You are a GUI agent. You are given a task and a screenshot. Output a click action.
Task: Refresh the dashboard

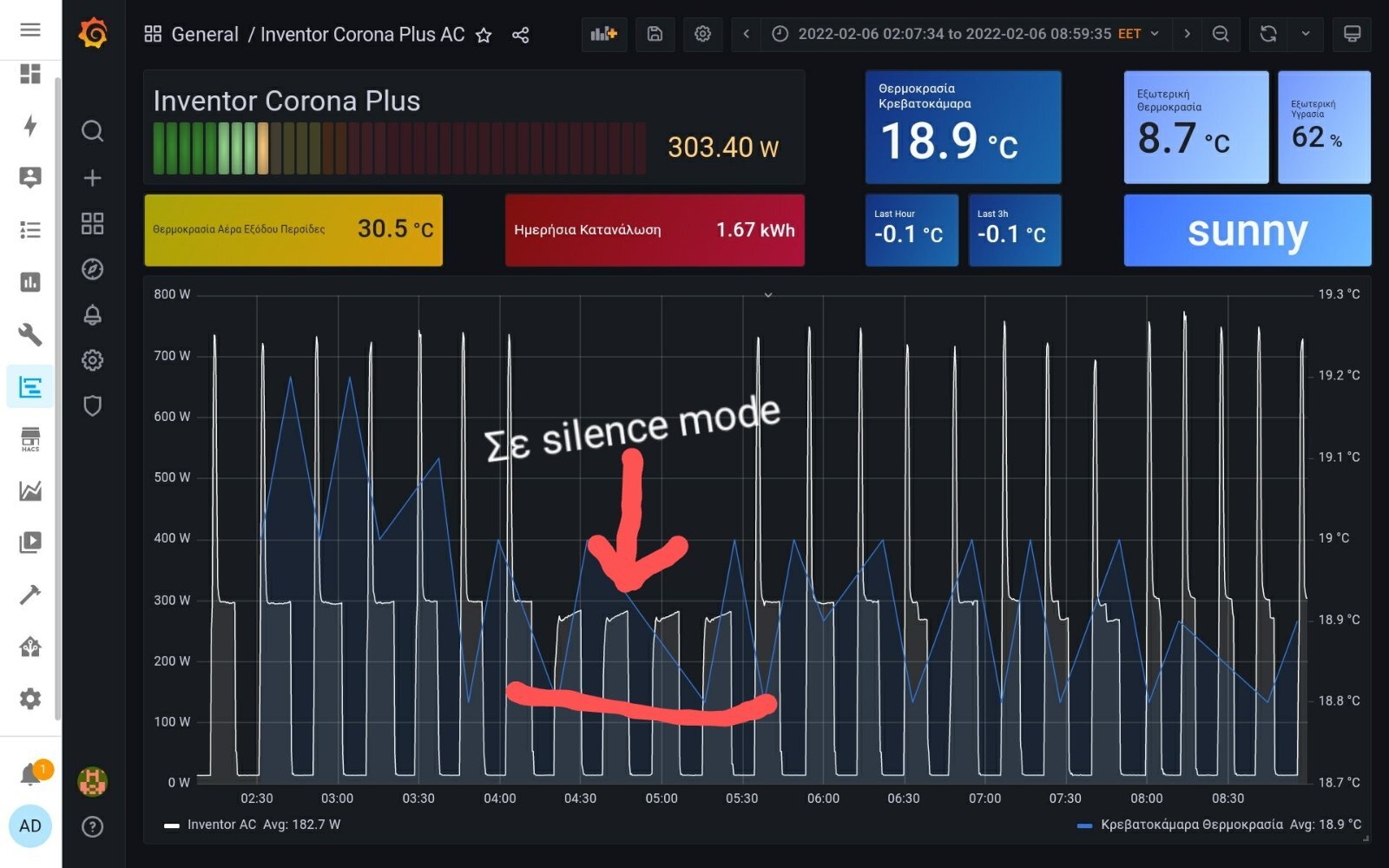point(1268,34)
